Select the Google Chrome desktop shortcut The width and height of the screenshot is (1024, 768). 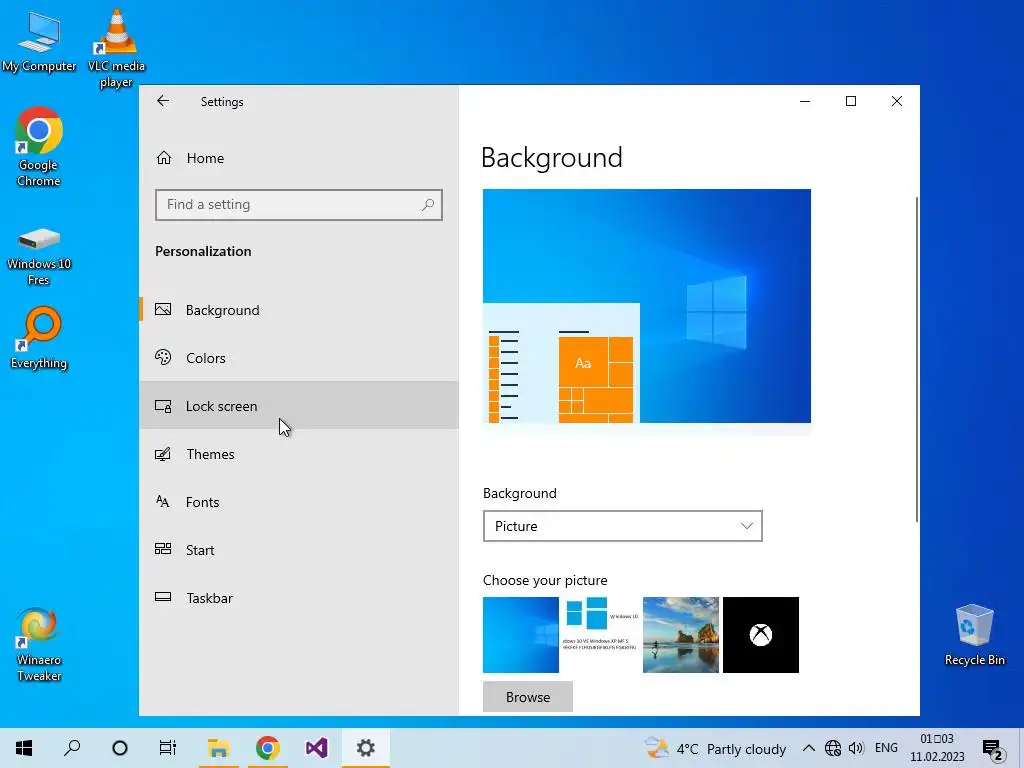39,147
